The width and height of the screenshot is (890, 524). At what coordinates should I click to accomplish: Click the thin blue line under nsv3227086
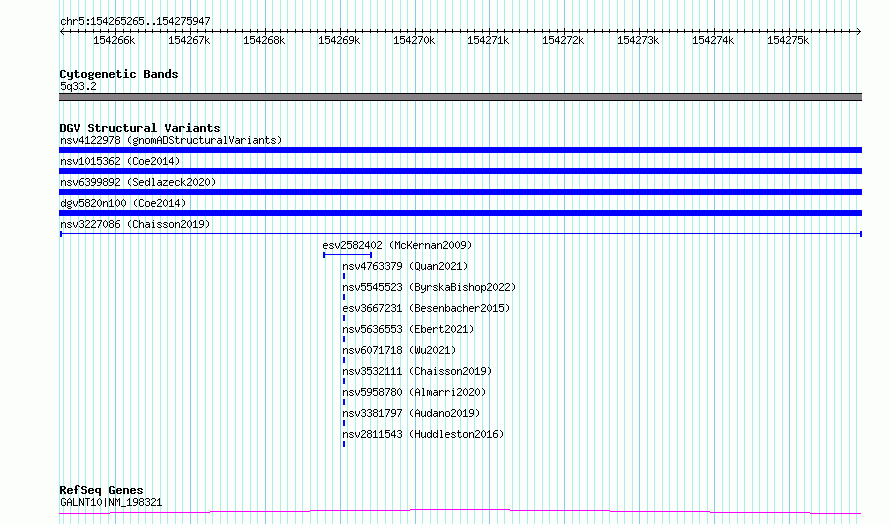(x=460, y=234)
